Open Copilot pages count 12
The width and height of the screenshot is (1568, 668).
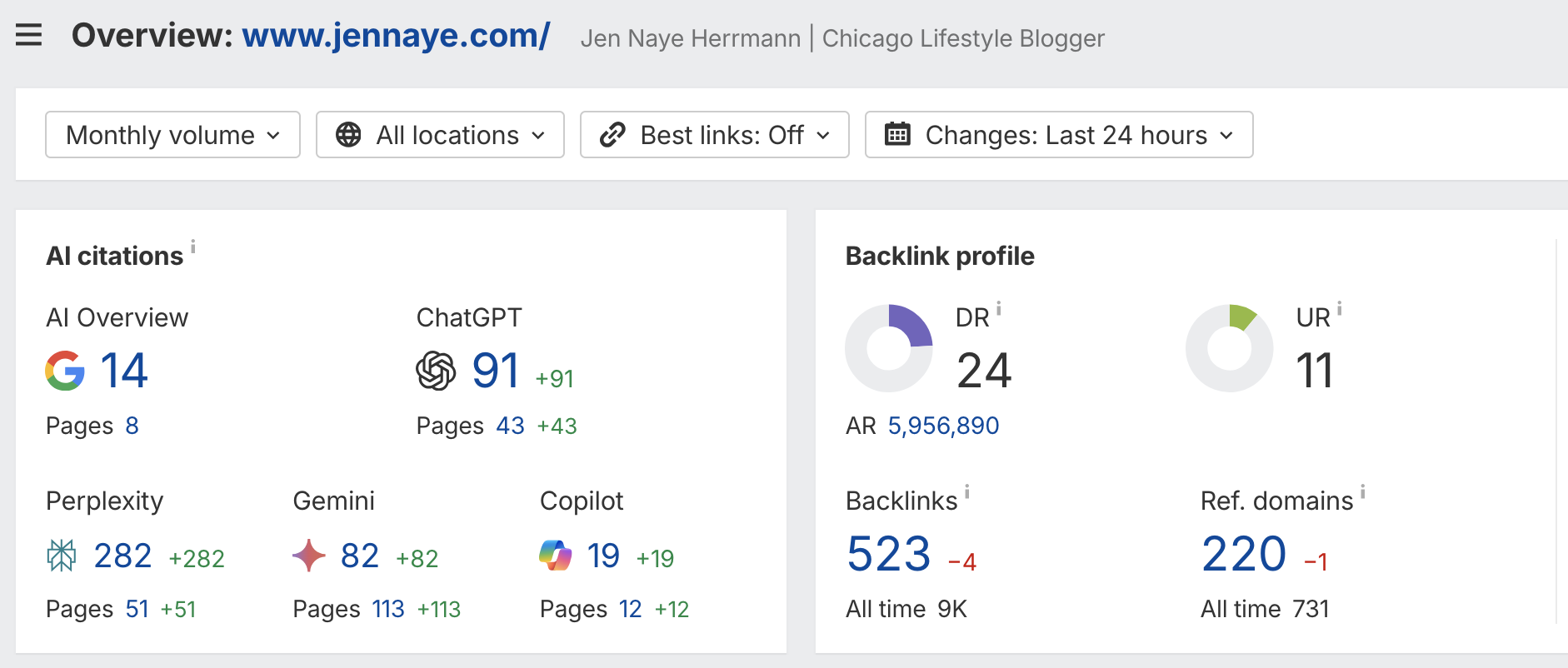point(630,609)
